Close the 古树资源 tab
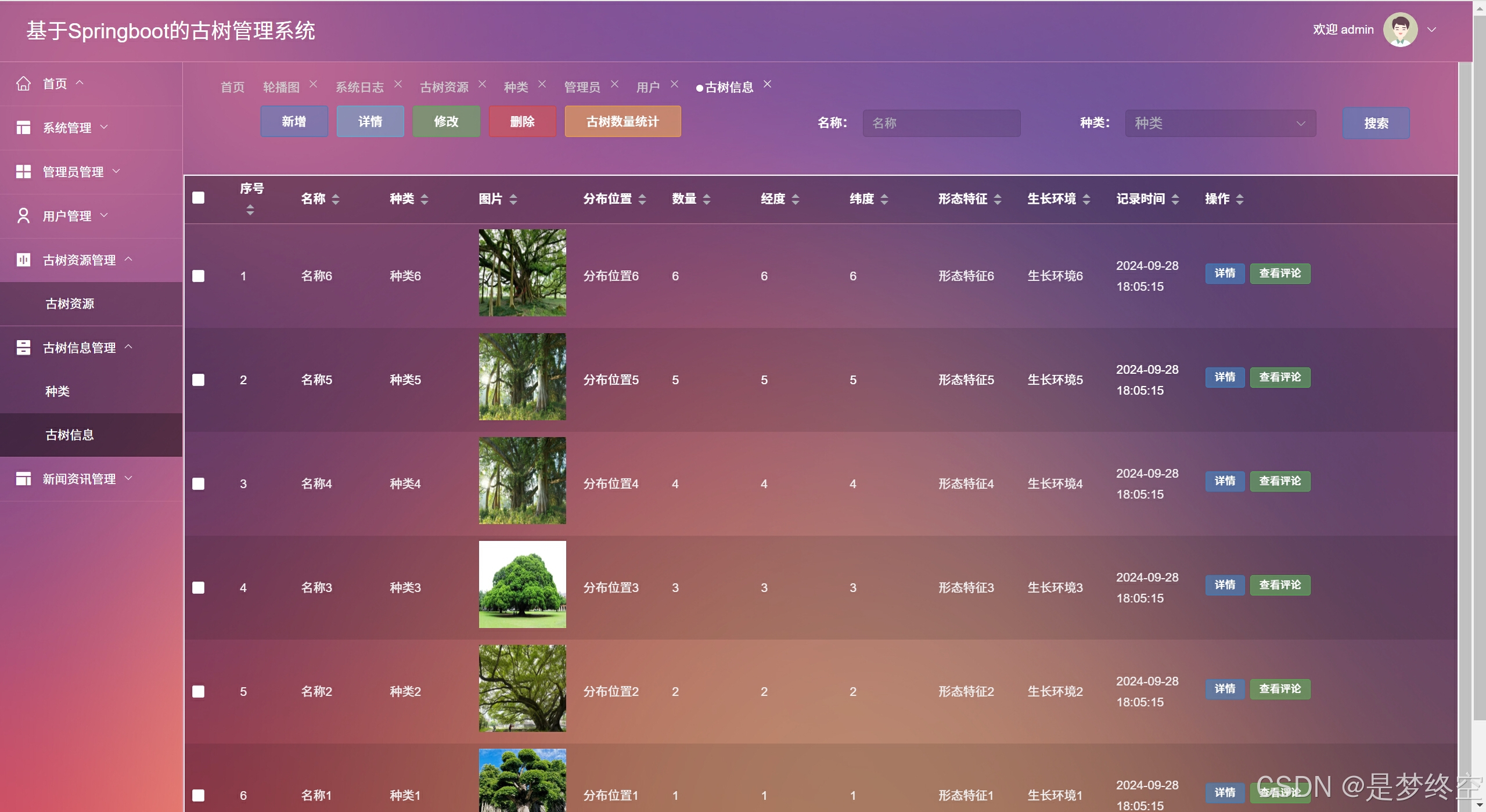Viewport: 1486px width, 812px height. tap(482, 84)
